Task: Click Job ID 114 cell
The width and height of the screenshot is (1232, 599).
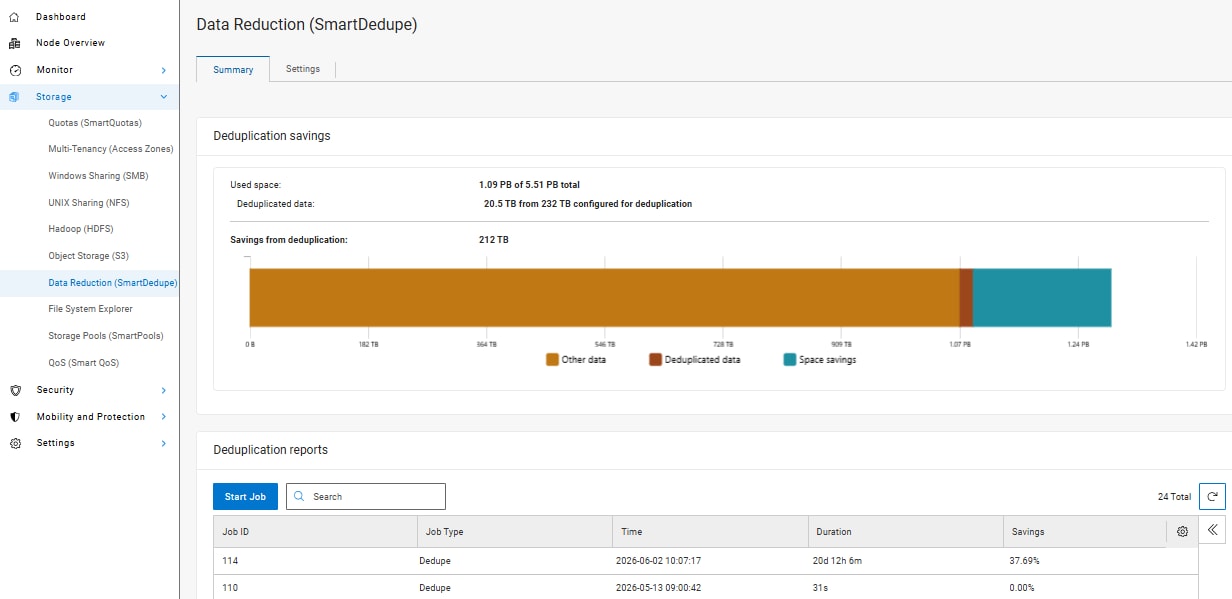Action: coord(230,561)
